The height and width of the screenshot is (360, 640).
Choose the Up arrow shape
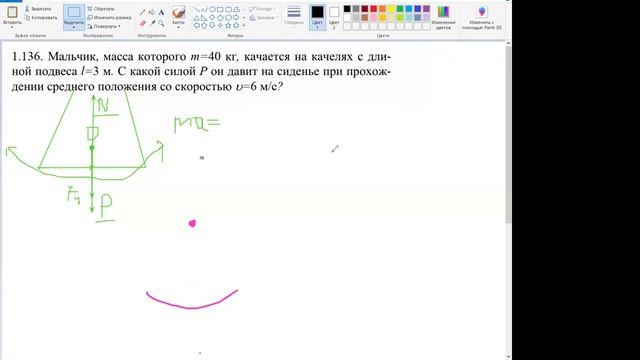204,25
